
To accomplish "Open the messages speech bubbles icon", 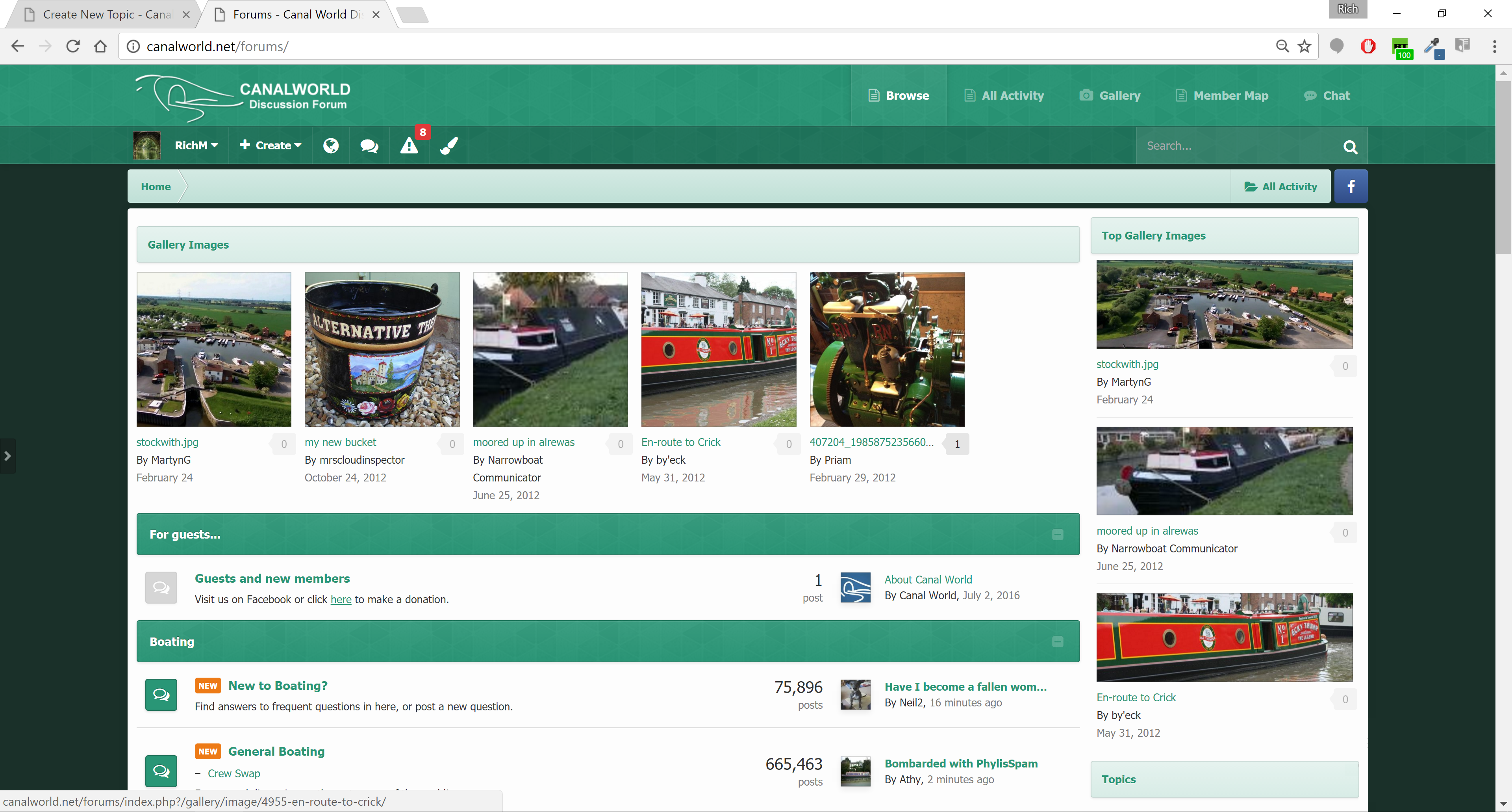I will 369,146.
